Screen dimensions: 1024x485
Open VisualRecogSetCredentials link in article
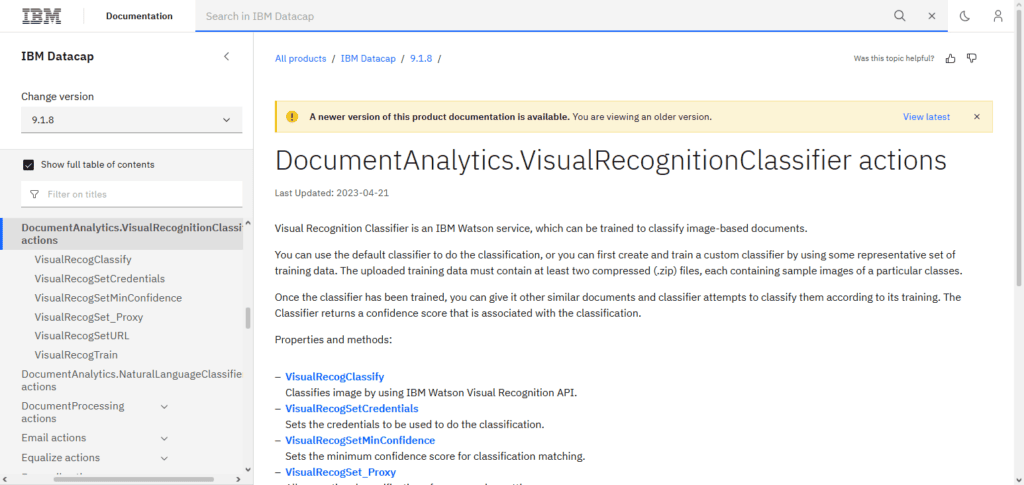351,409
